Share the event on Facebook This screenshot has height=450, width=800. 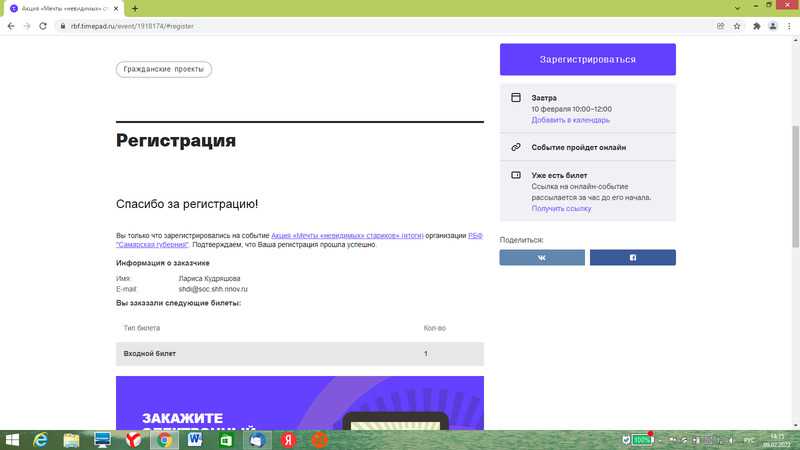point(632,258)
